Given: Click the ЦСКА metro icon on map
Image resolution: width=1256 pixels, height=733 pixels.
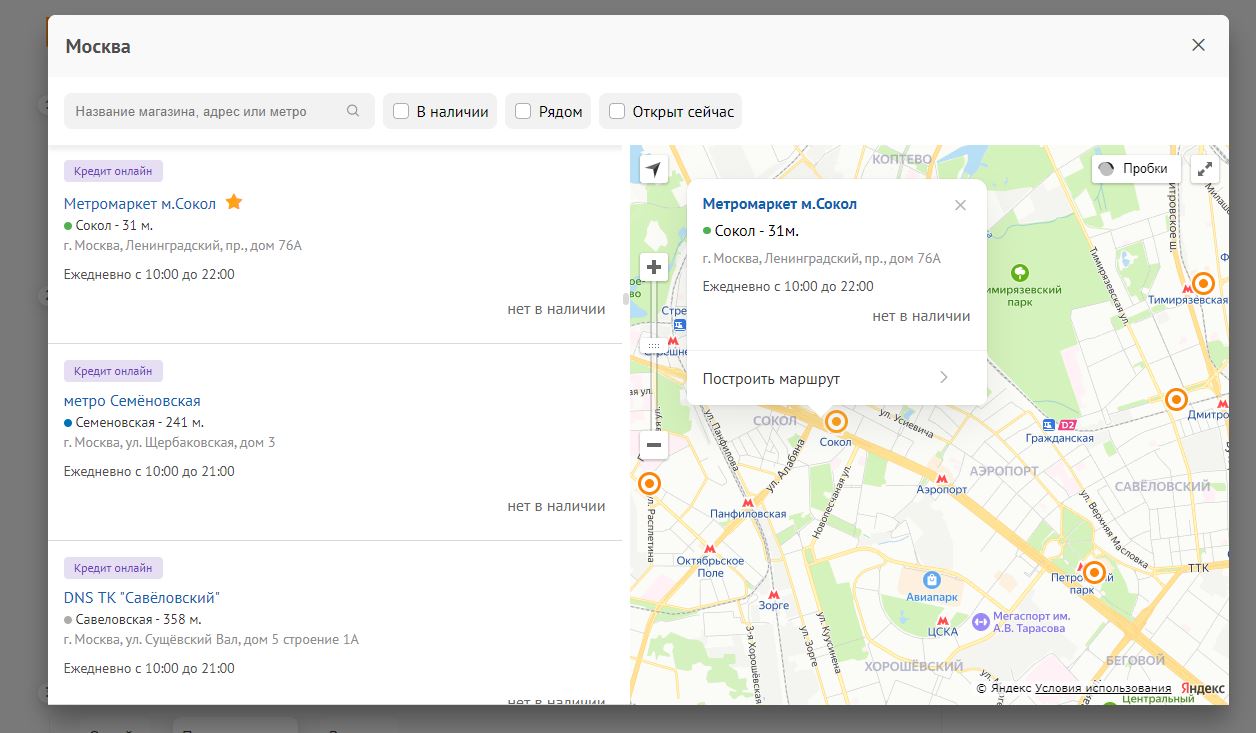Looking at the screenshot, I should [x=943, y=619].
